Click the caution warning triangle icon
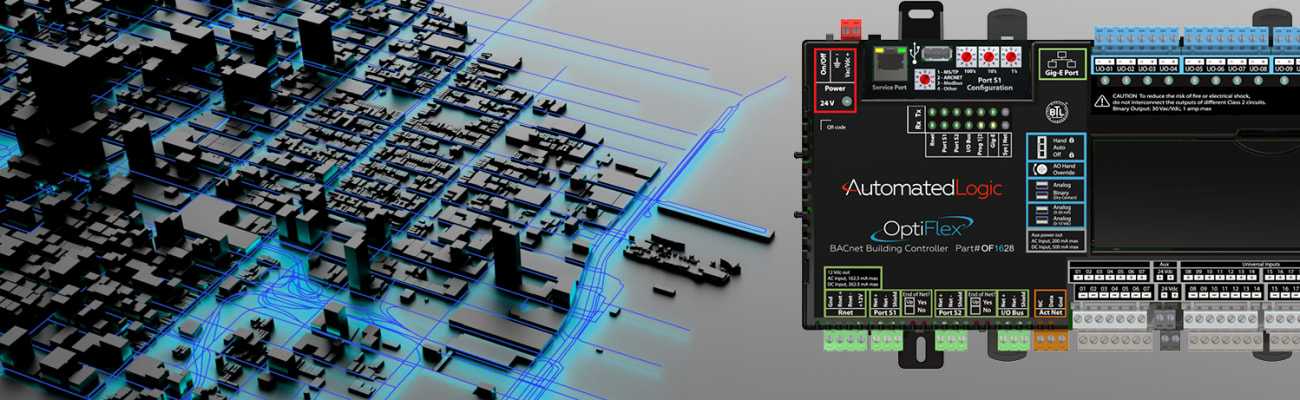 pyautogui.click(x=1102, y=100)
